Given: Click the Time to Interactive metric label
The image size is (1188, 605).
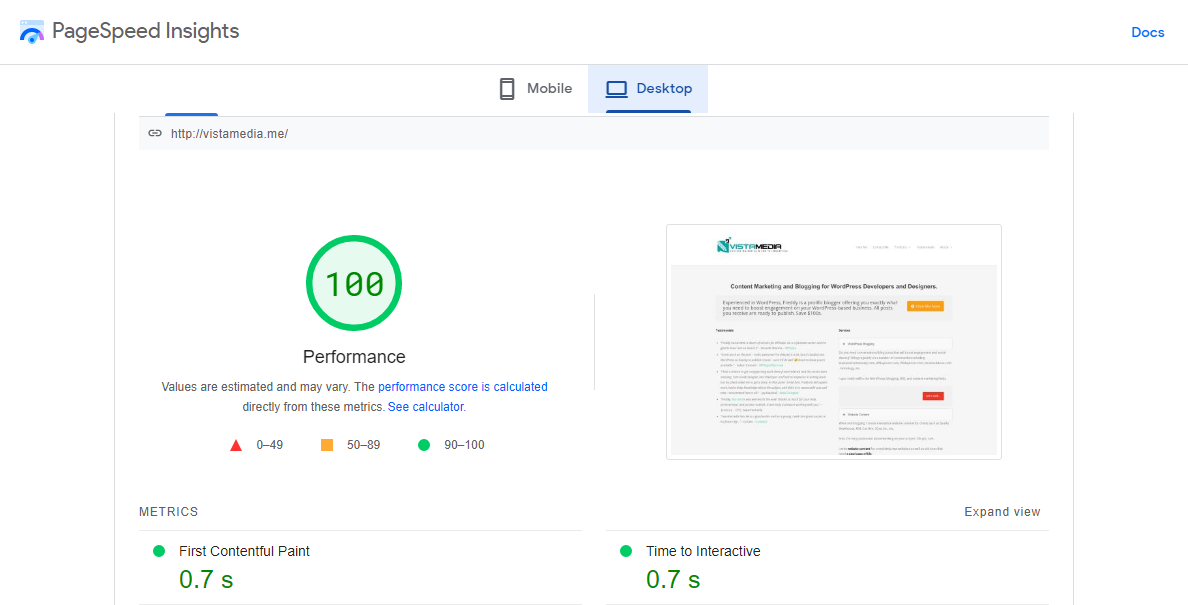Looking at the screenshot, I should [x=703, y=551].
